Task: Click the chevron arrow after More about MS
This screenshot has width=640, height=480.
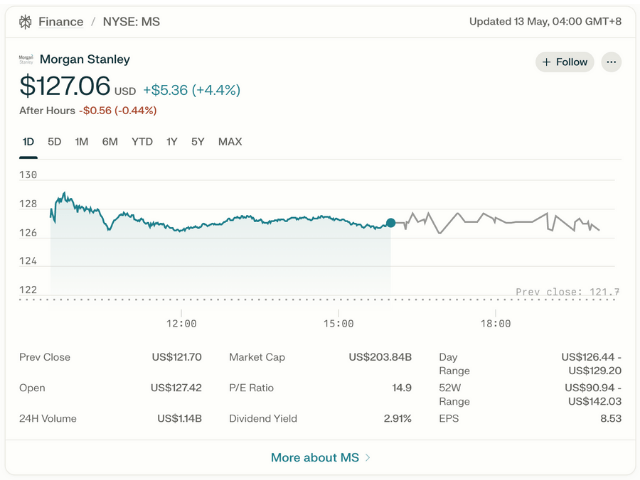Action: (x=368, y=458)
